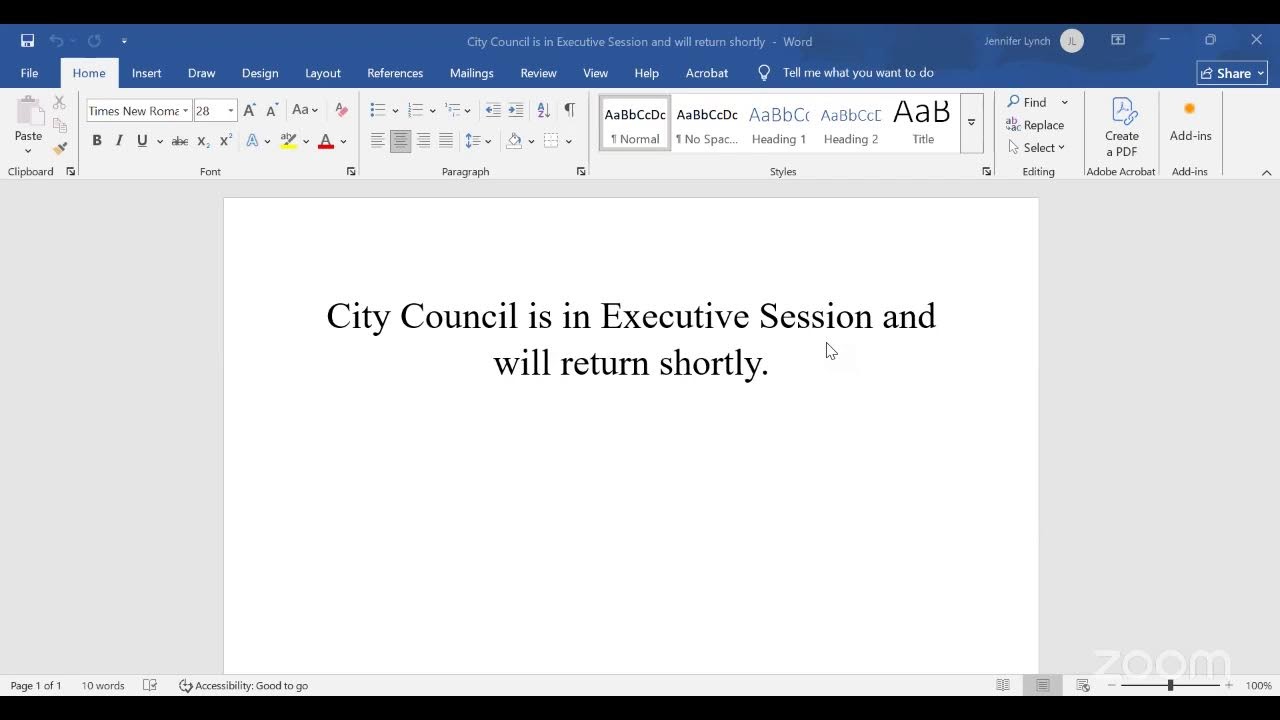Viewport: 1280px width, 720px height.
Task: Apply the No Spacing style
Action: (x=707, y=124)
